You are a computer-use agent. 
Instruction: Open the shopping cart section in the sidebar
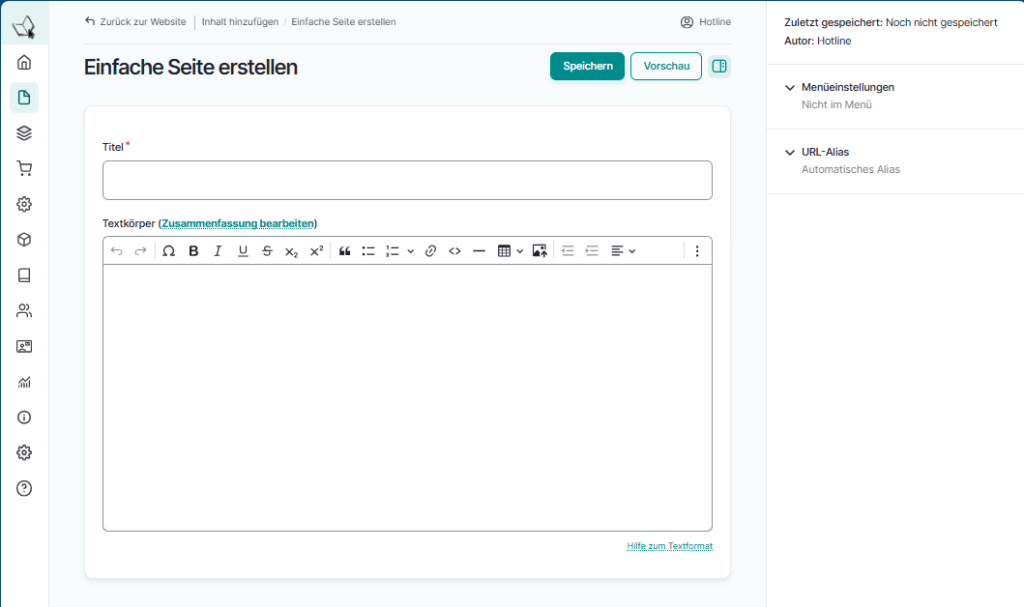coord(24,168)
